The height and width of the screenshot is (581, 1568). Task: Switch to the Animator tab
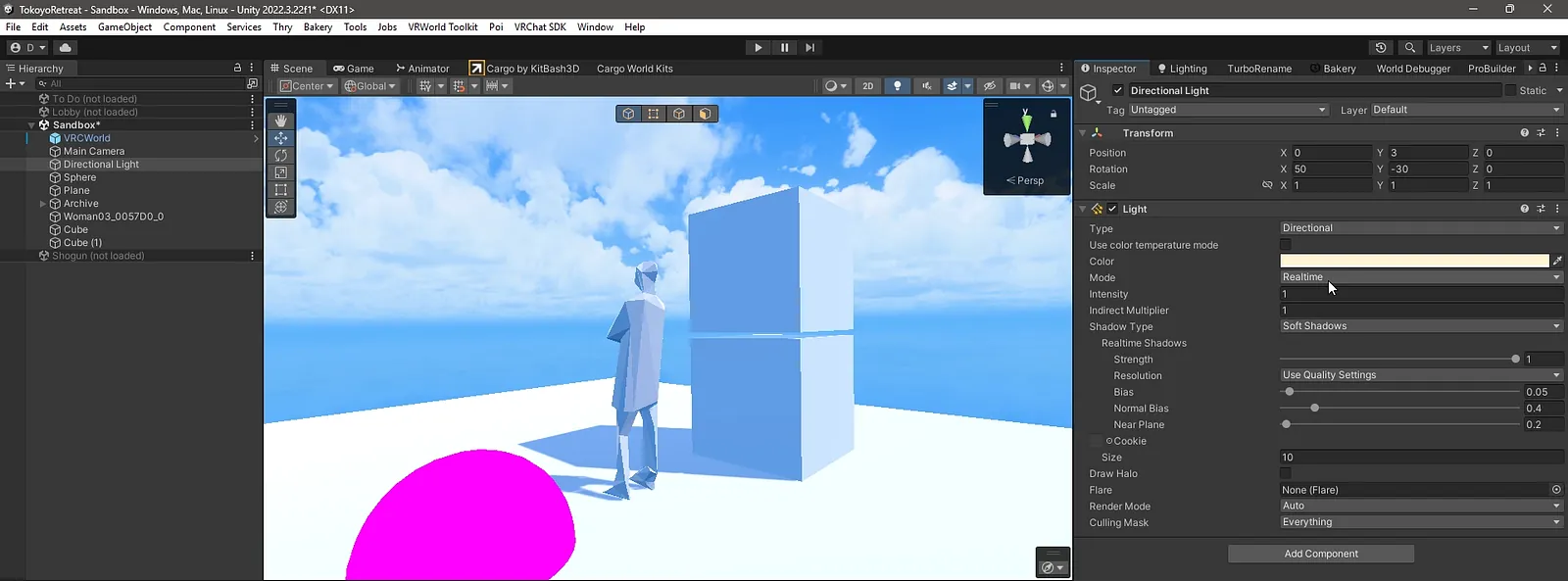(422, 68)
